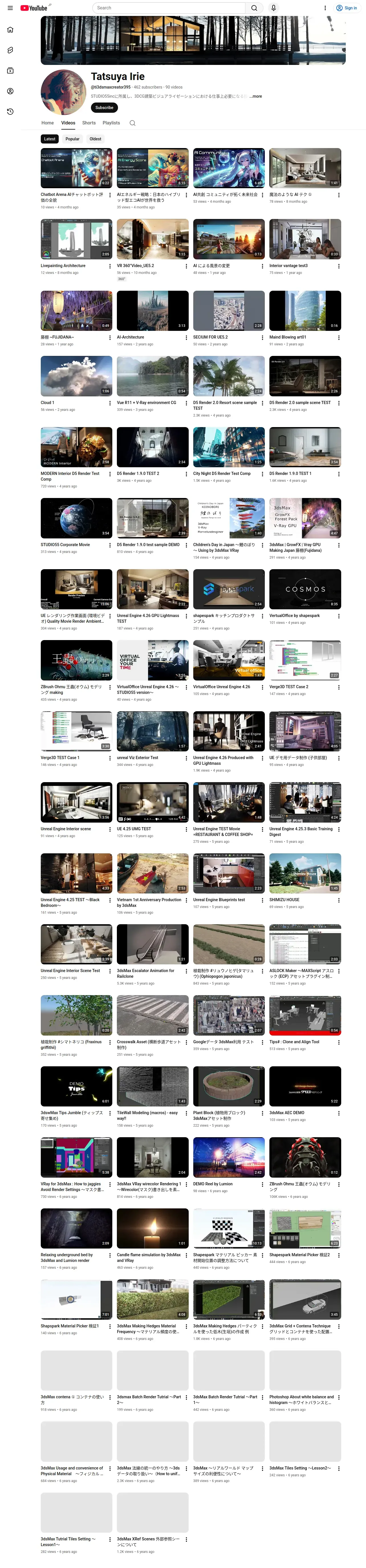Viewport: 366px width, 1568px height.
Task: Open options menu for Unreal Engine Interior scene
Action: [x=110, y=829]
